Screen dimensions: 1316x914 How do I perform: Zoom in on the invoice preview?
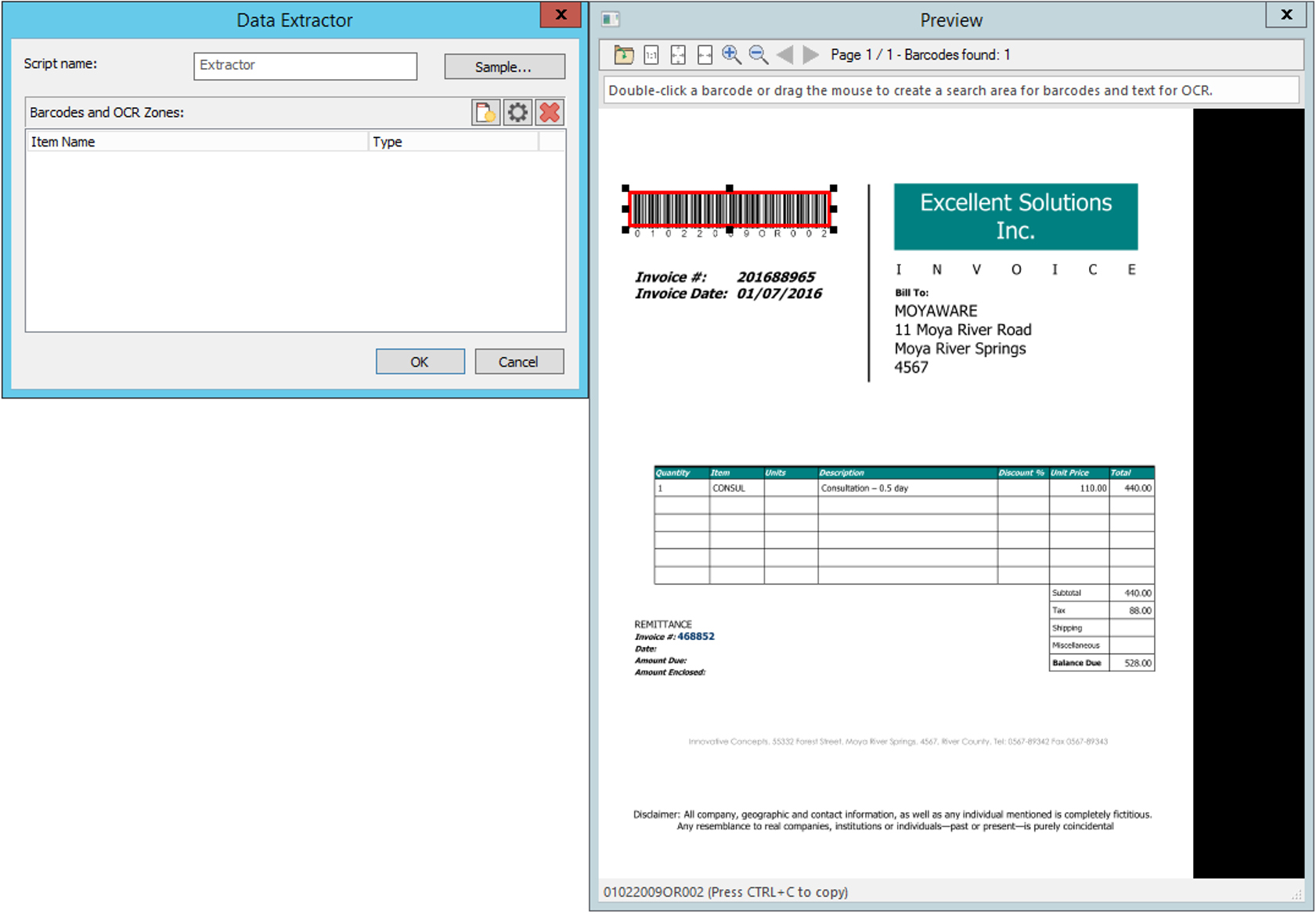click(730, 55)
